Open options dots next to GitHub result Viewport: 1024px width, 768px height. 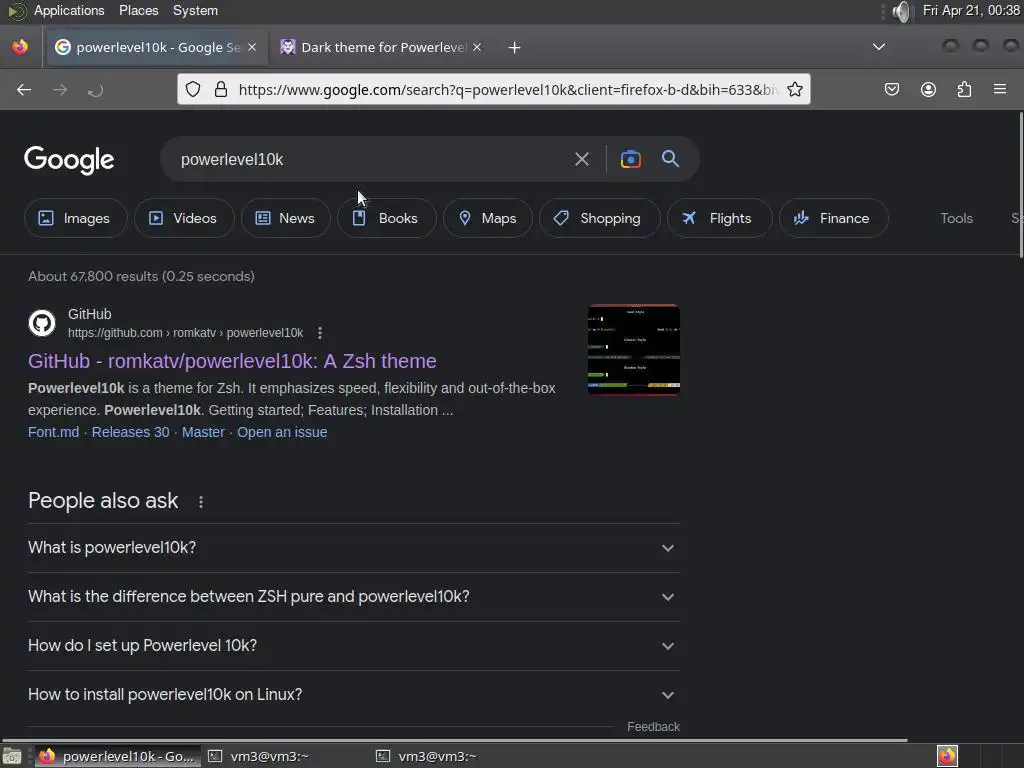point(320,333)
